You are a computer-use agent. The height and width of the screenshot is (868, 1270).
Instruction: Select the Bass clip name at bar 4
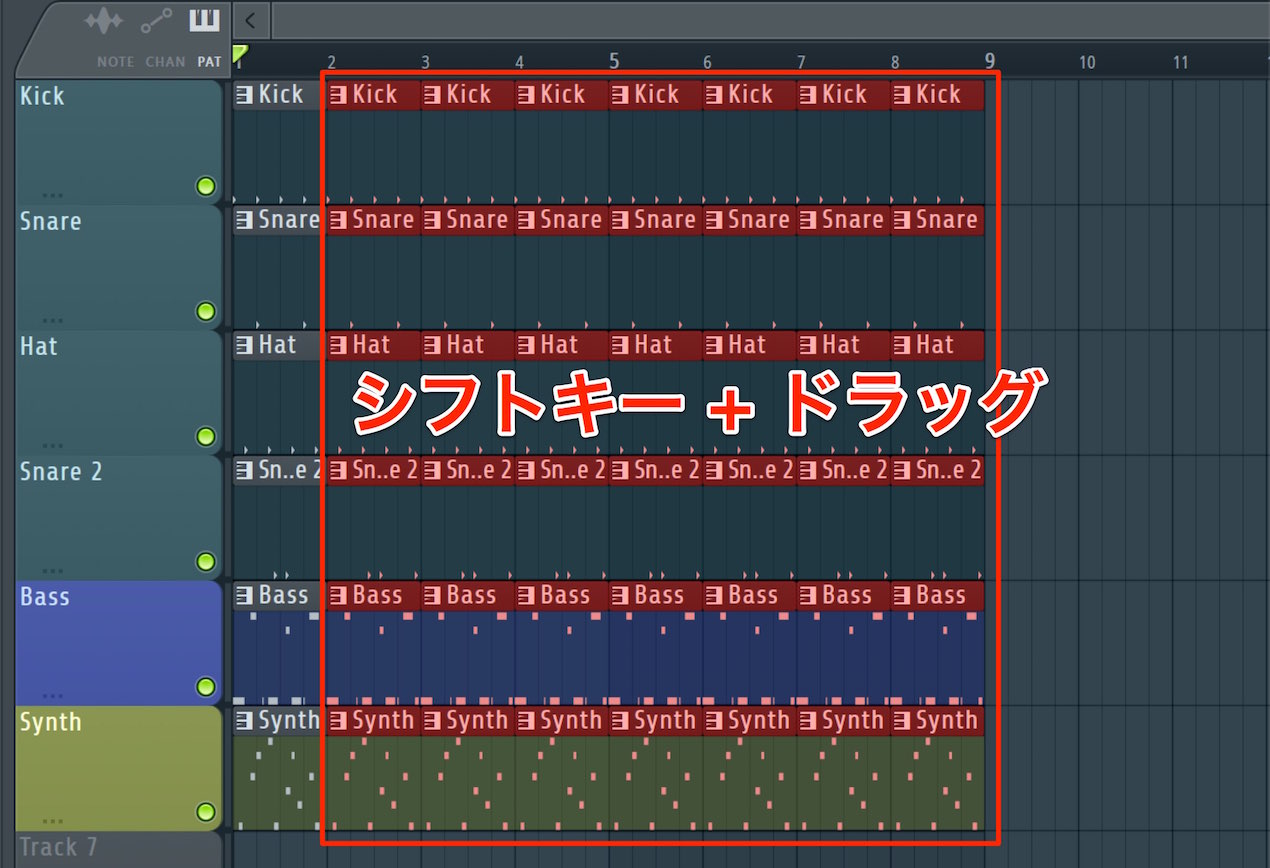click(566, 596)
